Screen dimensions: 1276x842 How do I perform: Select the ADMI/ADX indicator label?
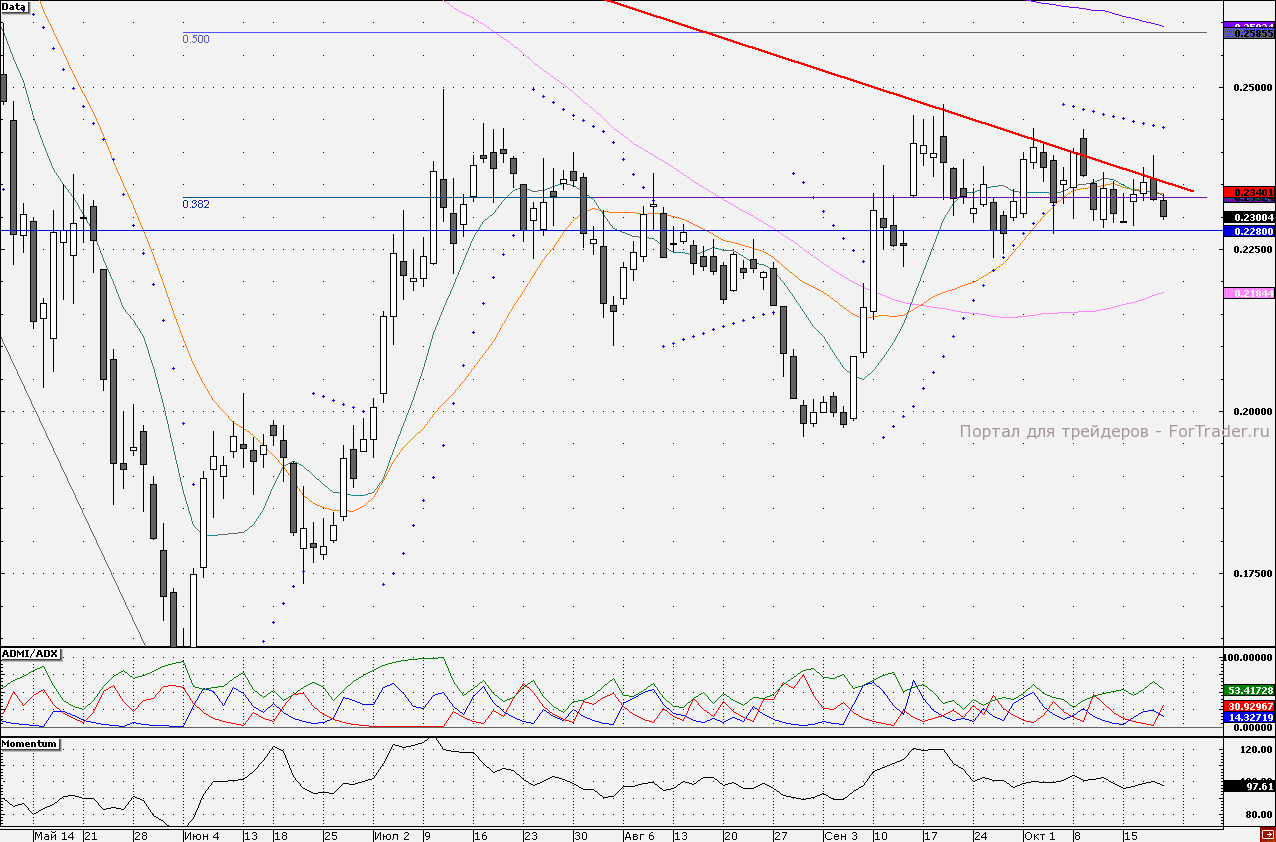(x=31, y=654)
